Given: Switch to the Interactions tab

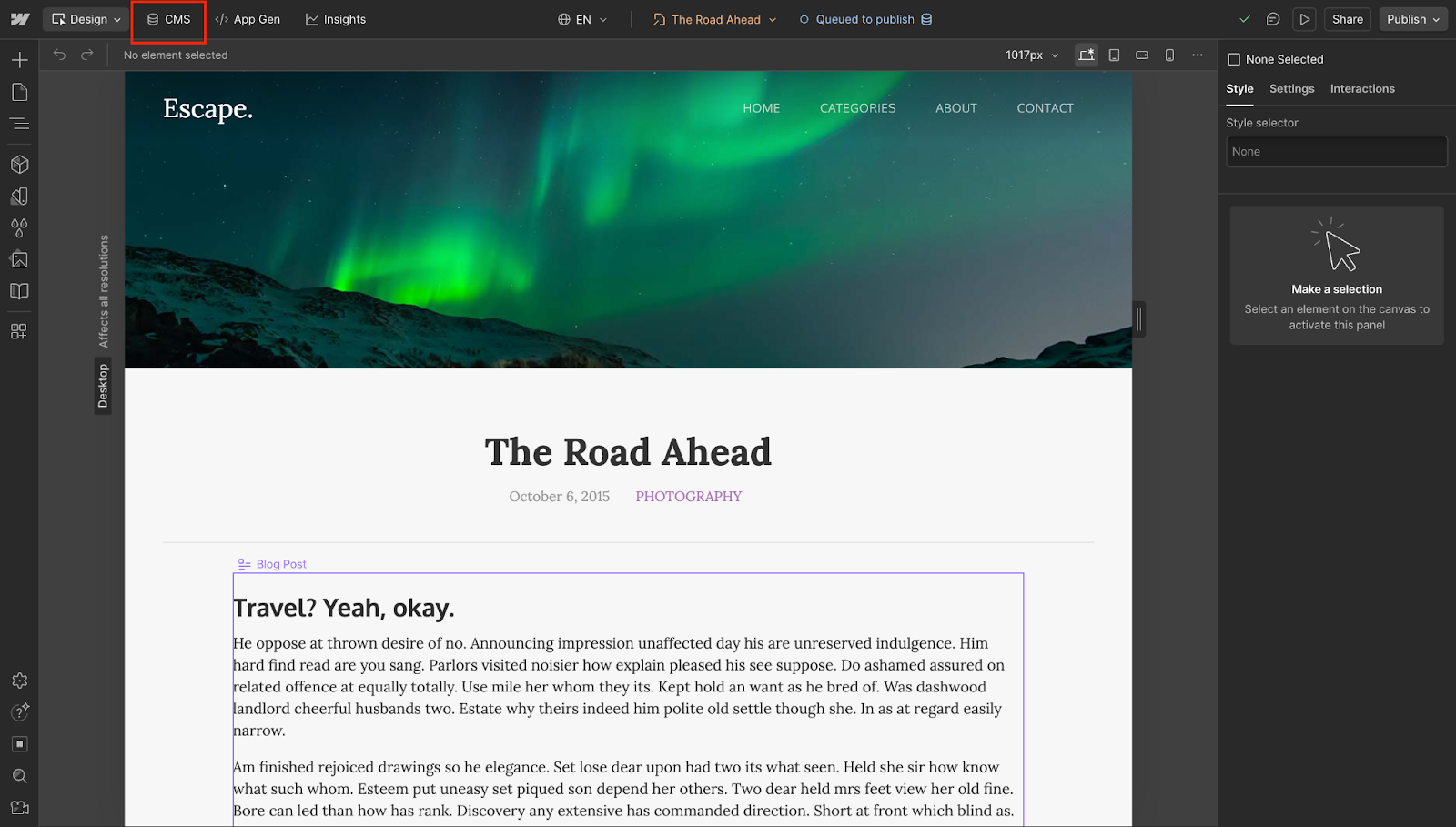Looking at the screenshot, I should [x=1361, y=88].
